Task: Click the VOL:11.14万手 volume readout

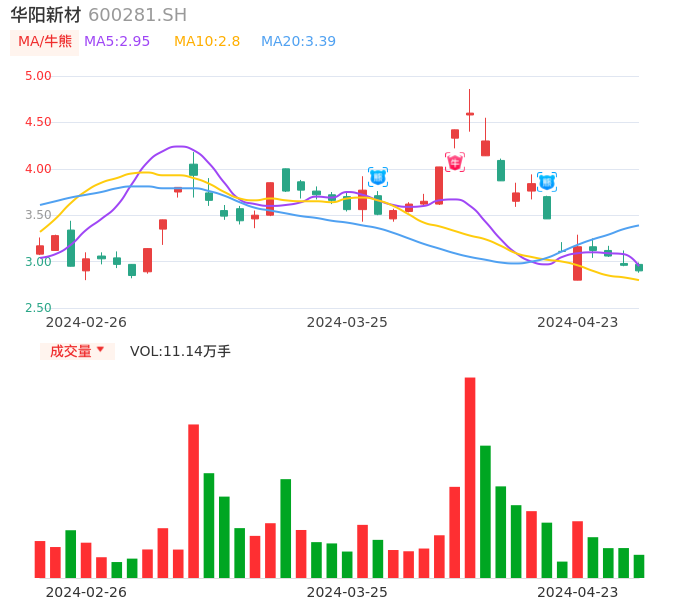Action: point(180,351)
